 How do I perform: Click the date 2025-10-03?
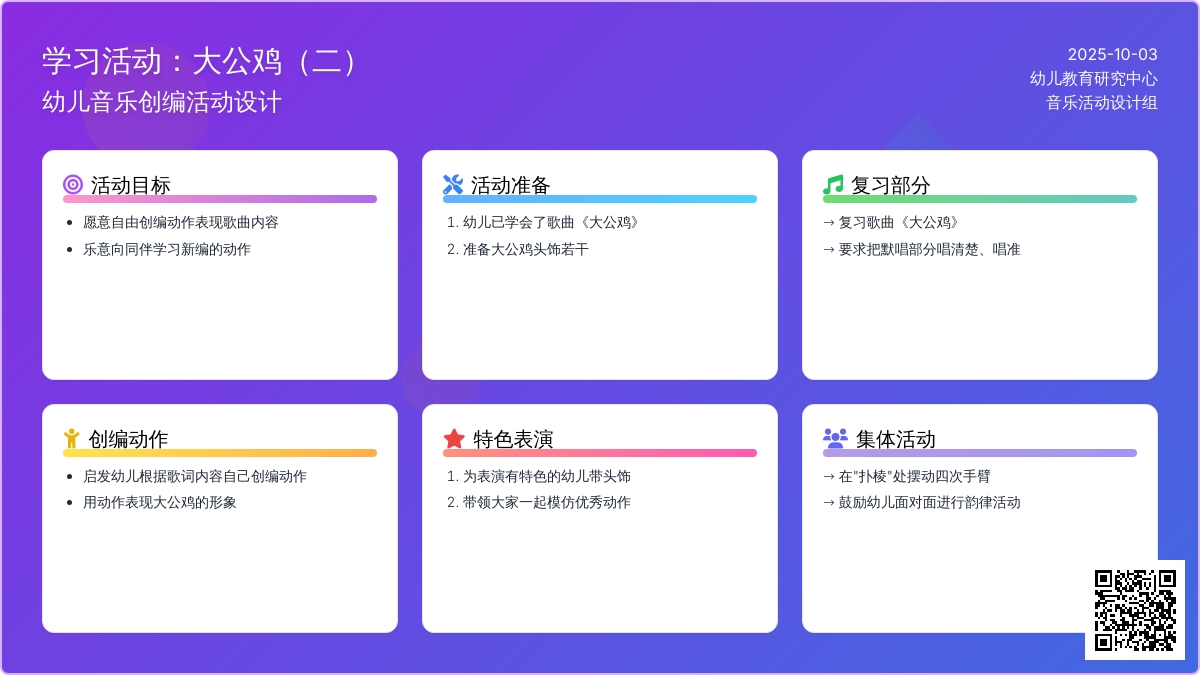pos(1112,54)
